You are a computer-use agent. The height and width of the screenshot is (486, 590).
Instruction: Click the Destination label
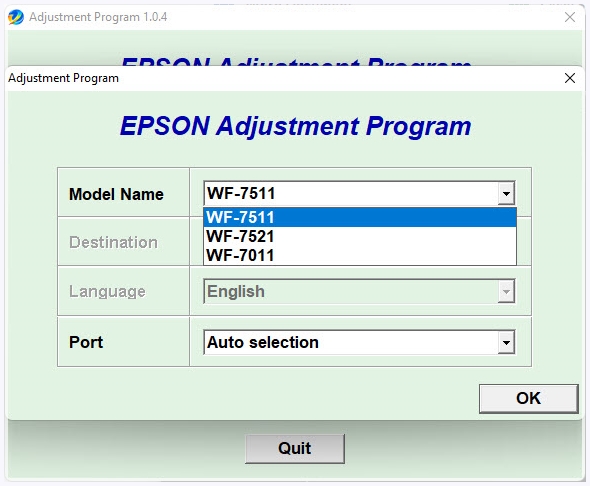click(113, 242)
